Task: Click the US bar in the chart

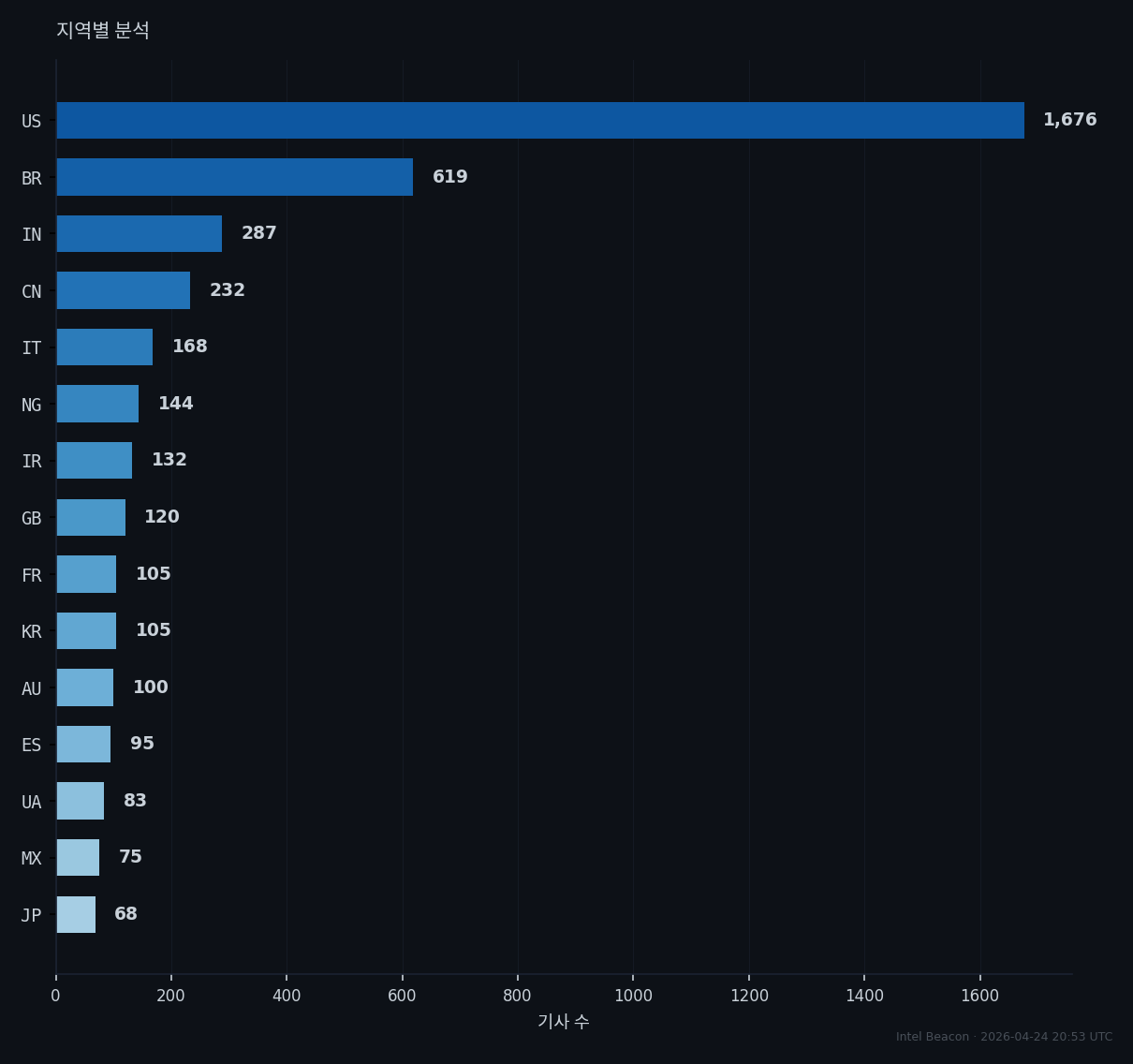Action: pos(540,121)
